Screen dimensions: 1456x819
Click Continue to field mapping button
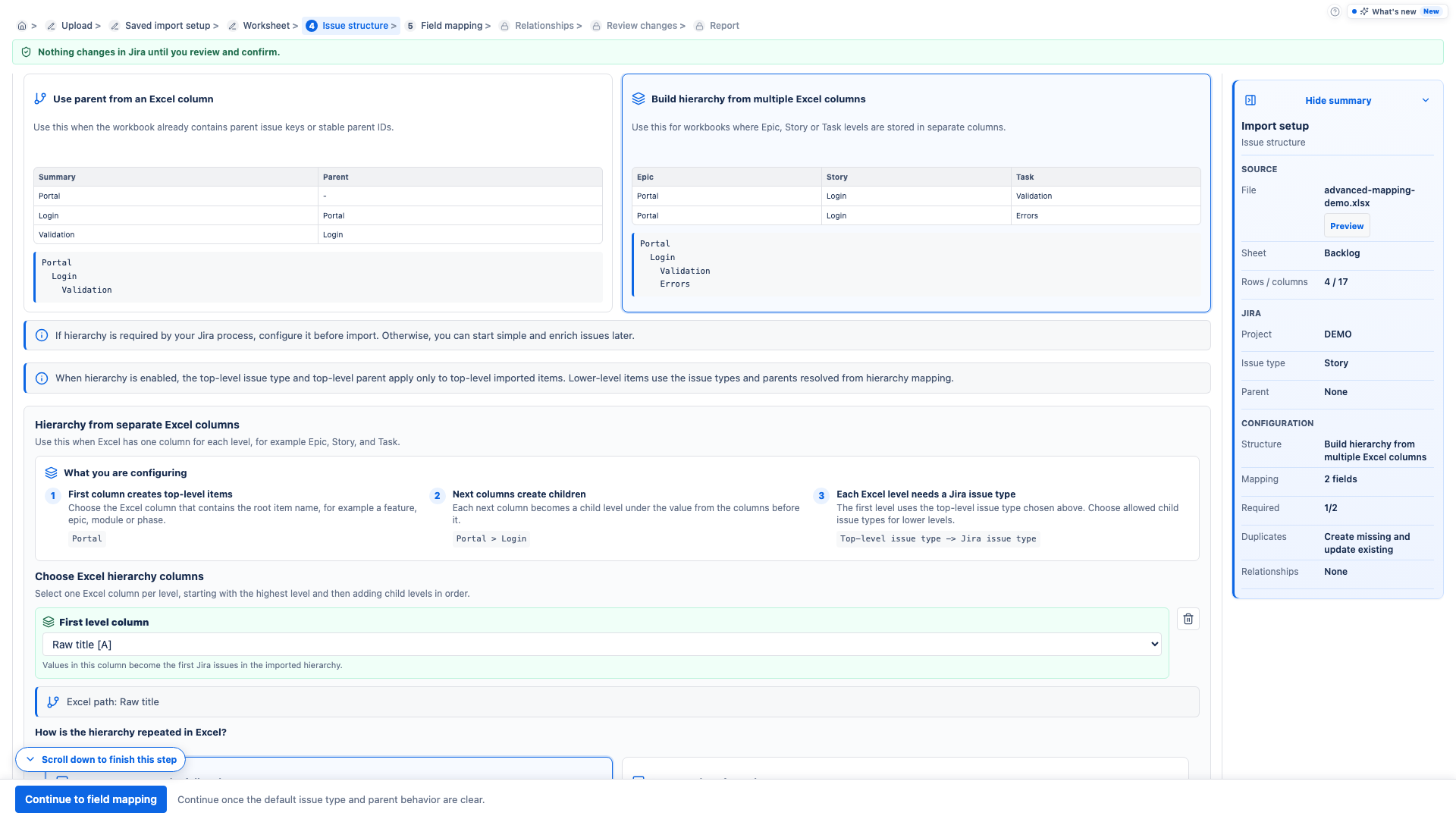click(91, 799)
